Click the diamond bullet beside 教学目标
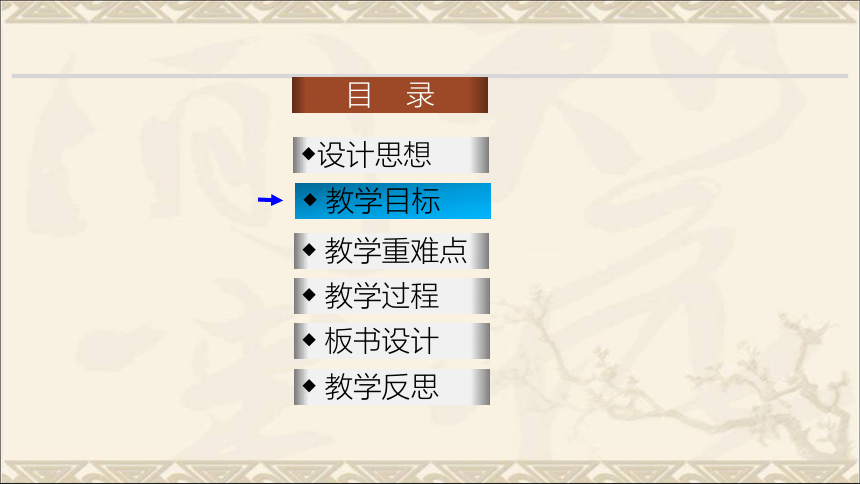This screenshot has height=484, width=860. click(x=310, y=200)
